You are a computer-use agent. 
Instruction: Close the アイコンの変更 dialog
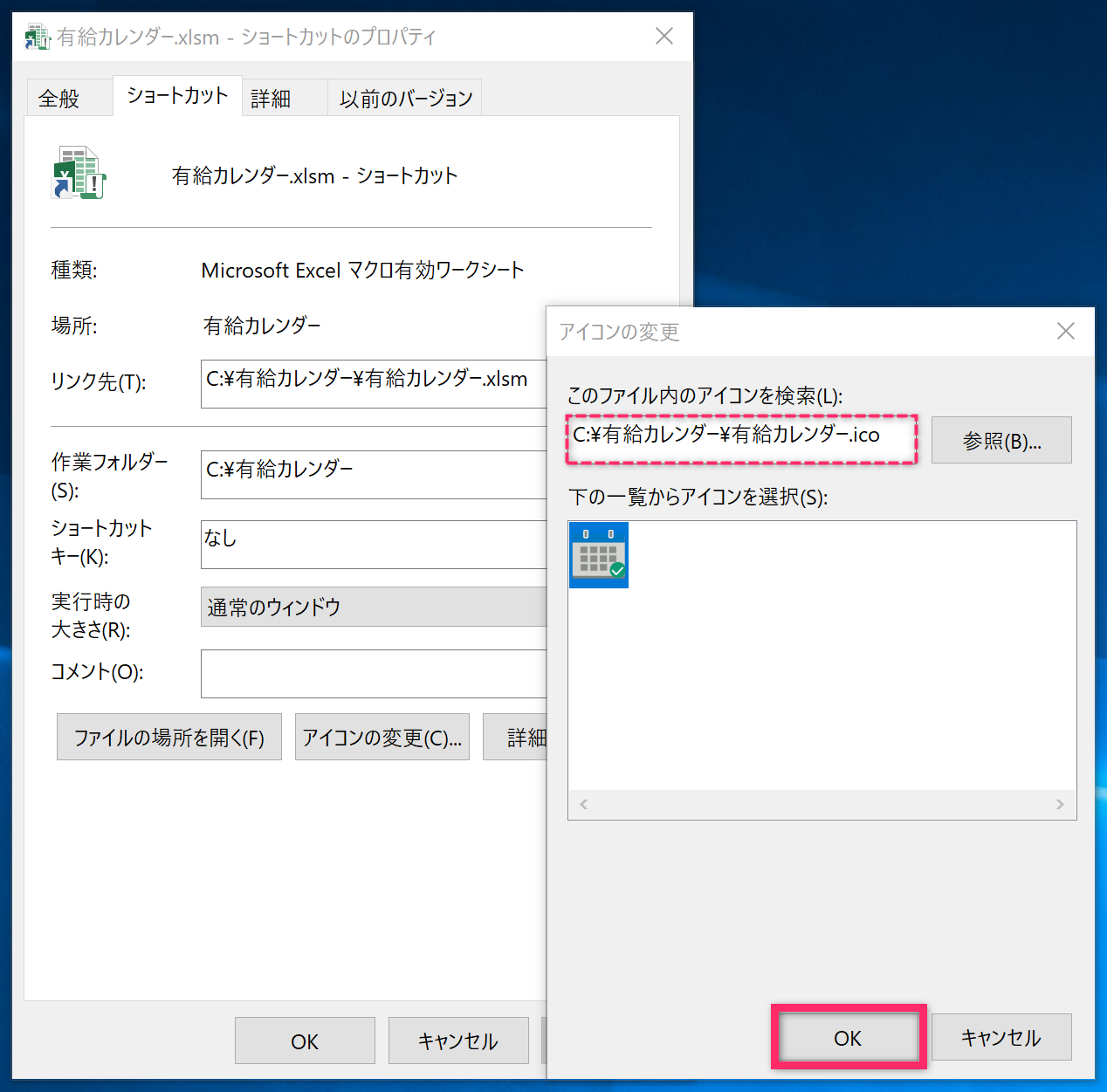pos(1065,332)
